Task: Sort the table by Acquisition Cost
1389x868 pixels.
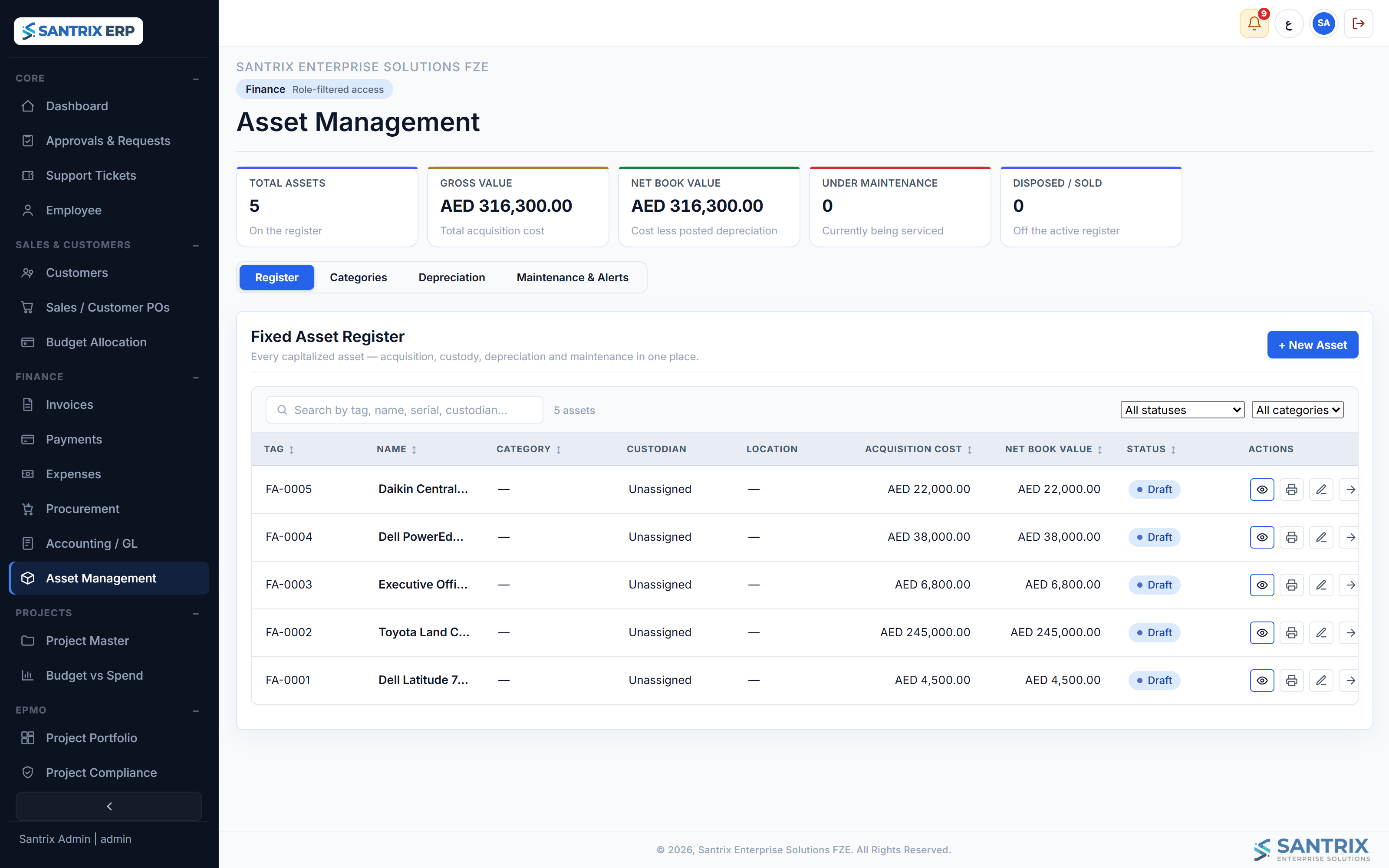Action: [x=918, y=449]
